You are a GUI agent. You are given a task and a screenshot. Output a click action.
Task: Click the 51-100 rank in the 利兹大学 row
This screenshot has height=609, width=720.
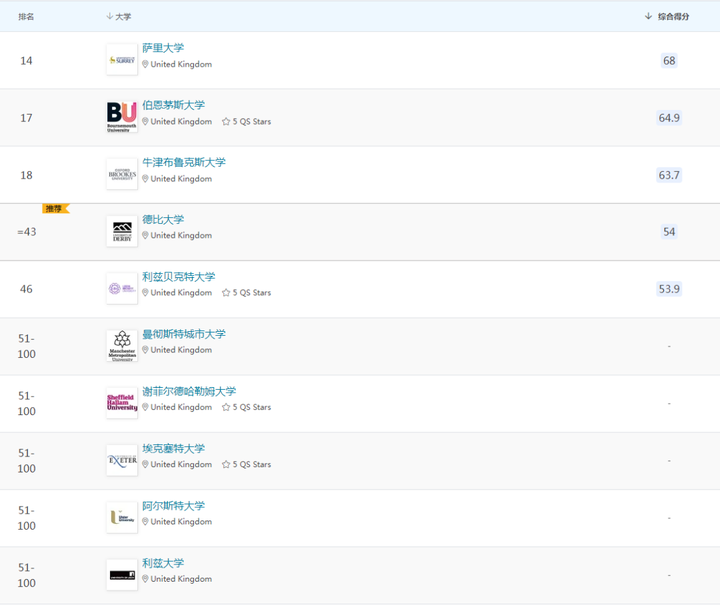26,575
